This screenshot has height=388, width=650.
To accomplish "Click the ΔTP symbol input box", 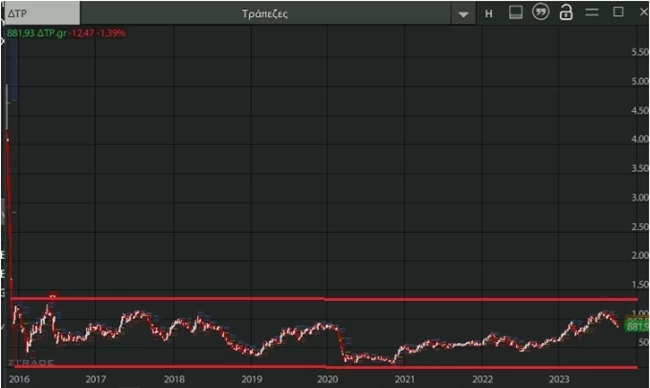I will [42, 13].
